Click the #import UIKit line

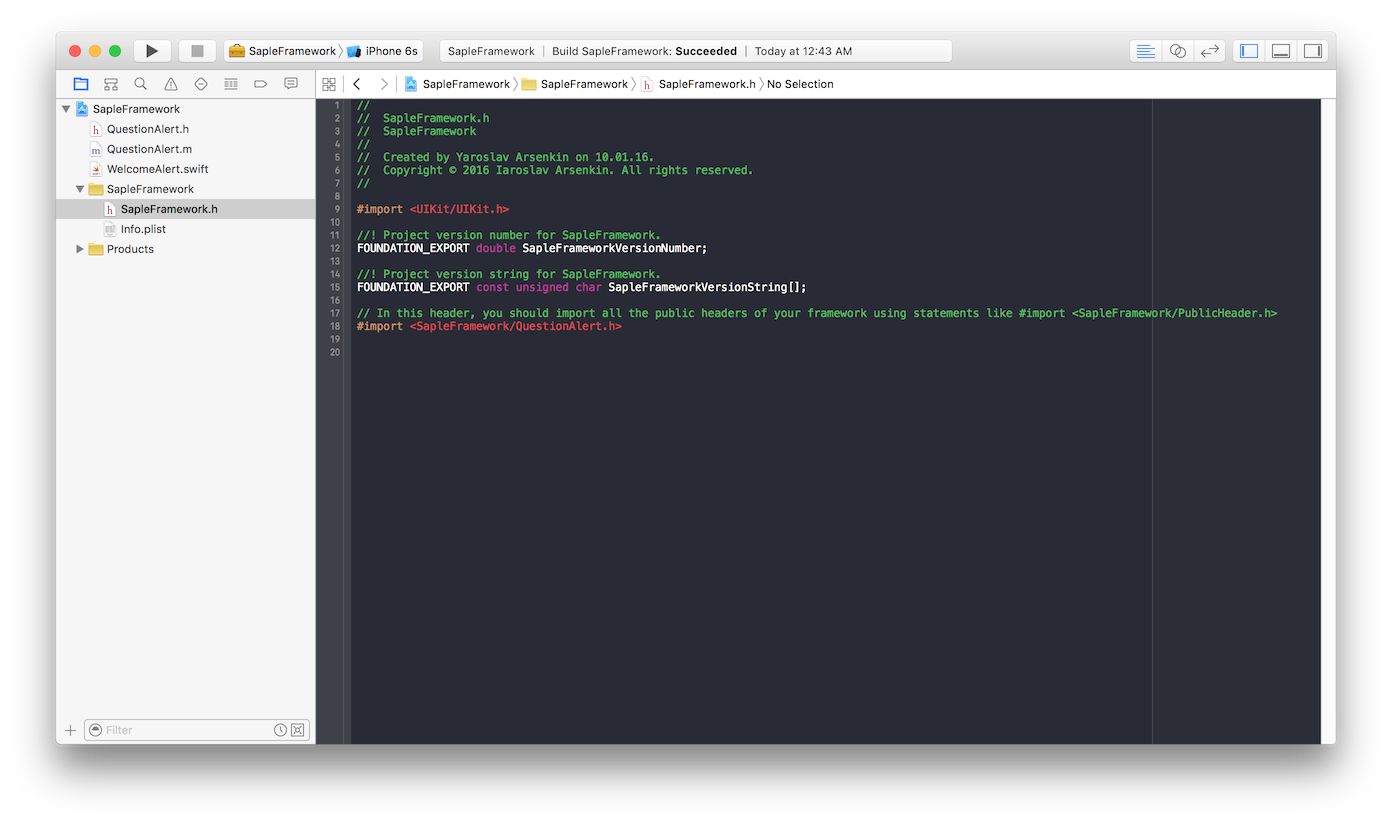pos(433,209)
